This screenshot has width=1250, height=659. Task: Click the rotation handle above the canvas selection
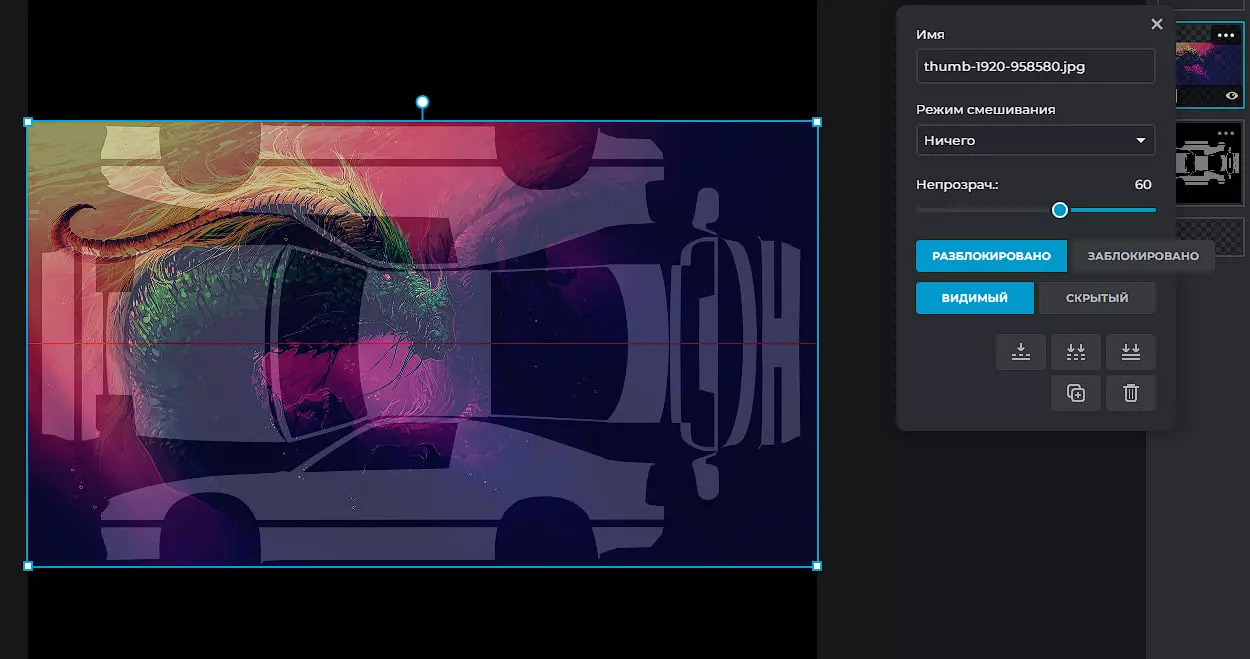point(422,102)
